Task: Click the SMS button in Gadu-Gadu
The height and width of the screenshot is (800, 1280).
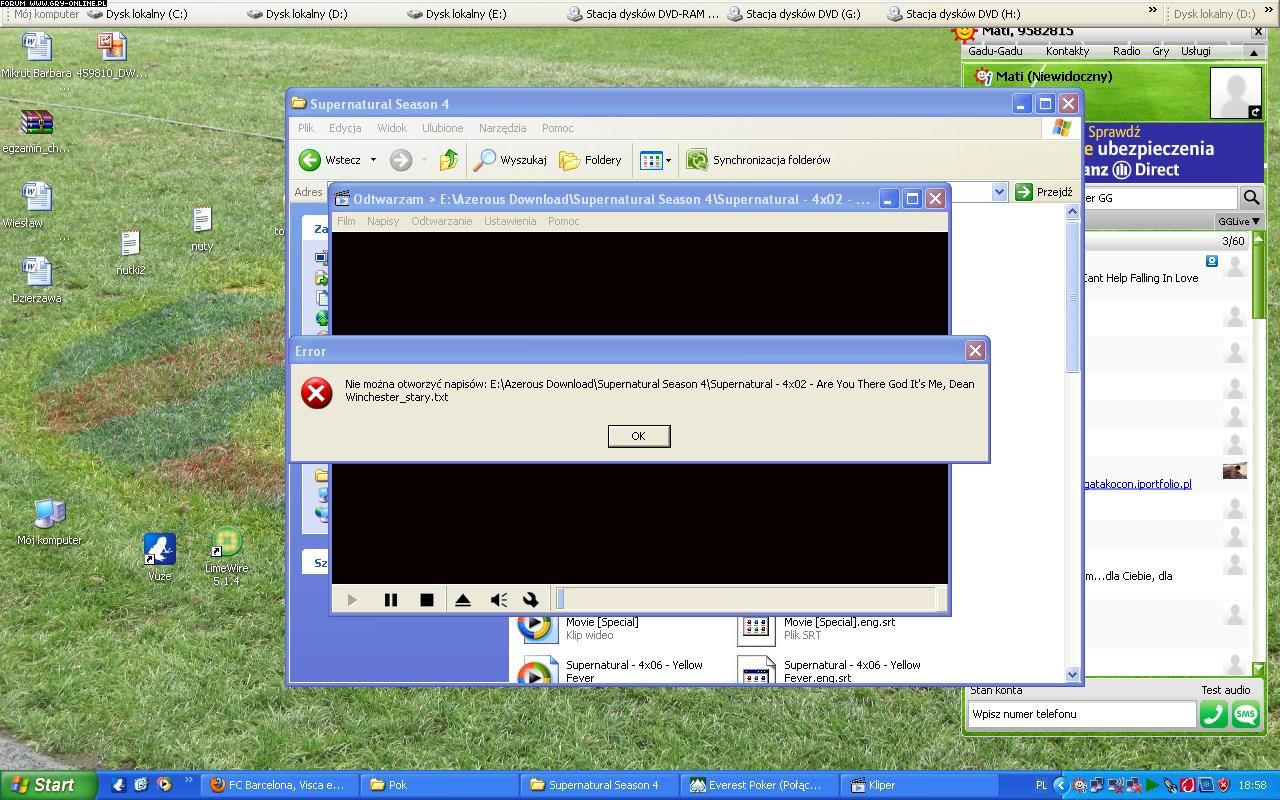Action: pyautogui.click(x=1246, y=714)
